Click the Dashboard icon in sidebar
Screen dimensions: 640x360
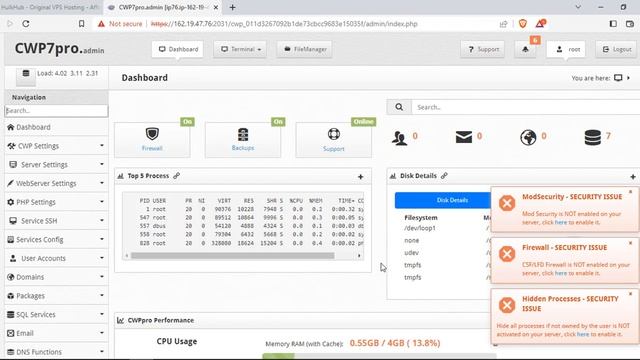click(11, 127)
